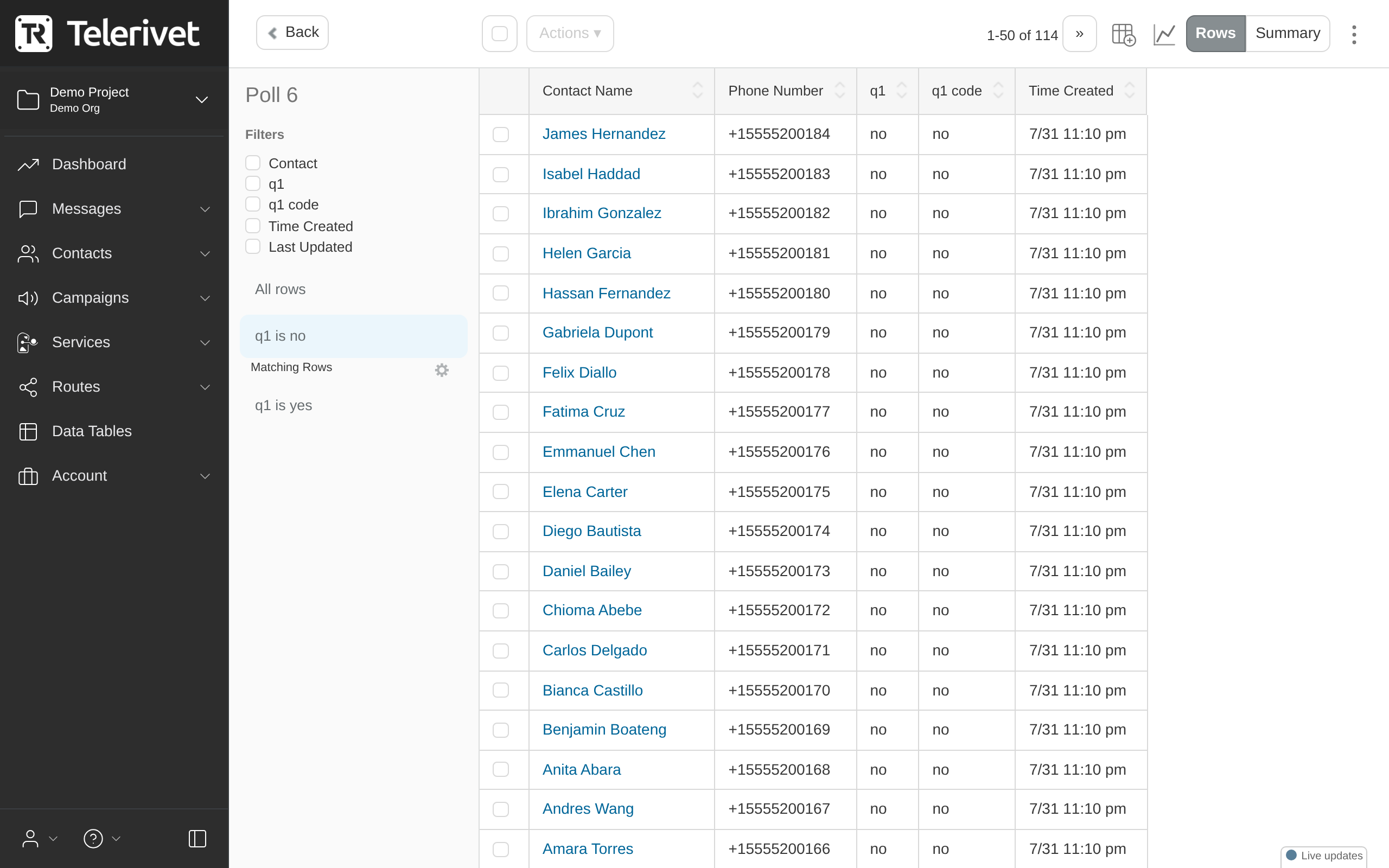1389x868 pixels.
Task: Enable the Last Updated filter checkbox
Action: pyautogui.click(x=252, y=246)
